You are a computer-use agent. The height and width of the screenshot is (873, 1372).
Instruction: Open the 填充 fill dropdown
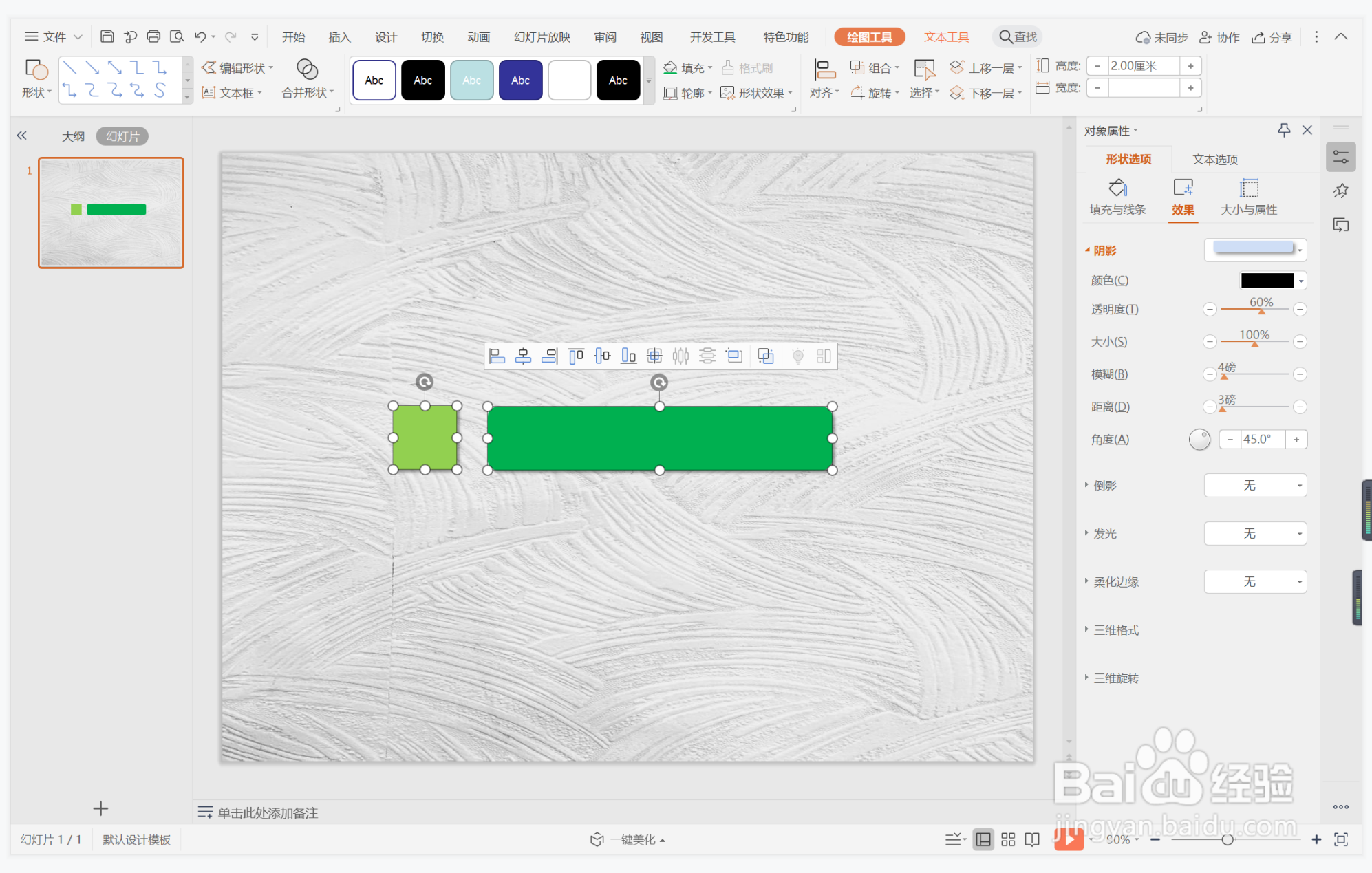687,68
